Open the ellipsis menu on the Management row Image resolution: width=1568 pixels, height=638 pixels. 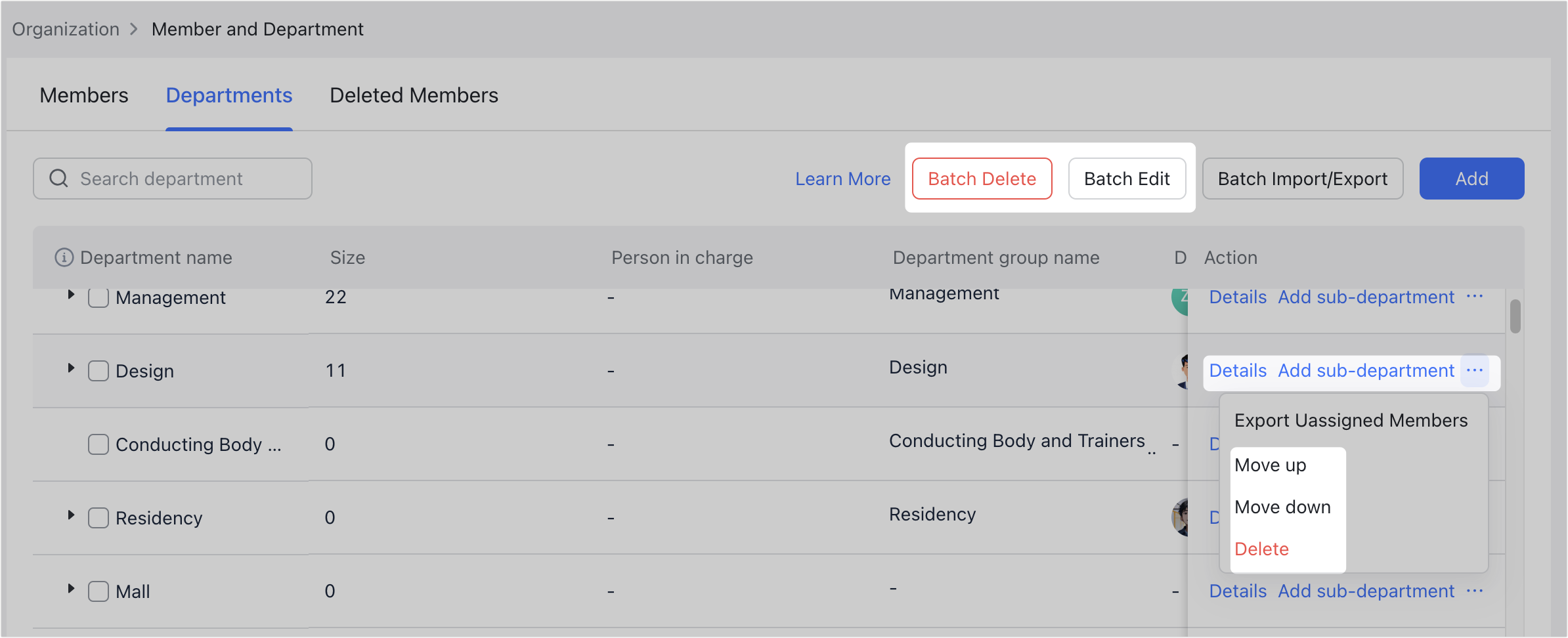(1475, 297)
